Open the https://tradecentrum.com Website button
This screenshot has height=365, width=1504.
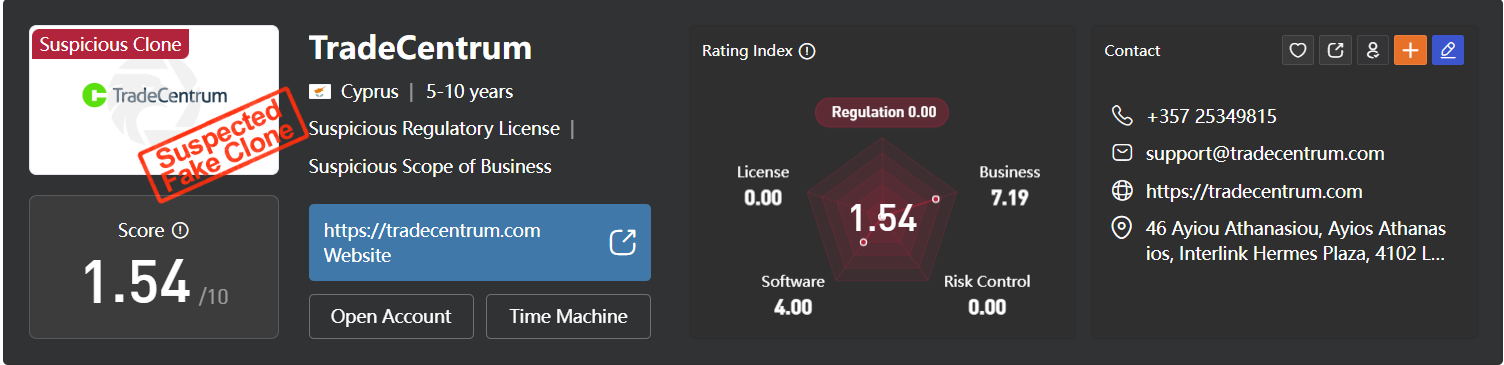click(x=480, y=243)
